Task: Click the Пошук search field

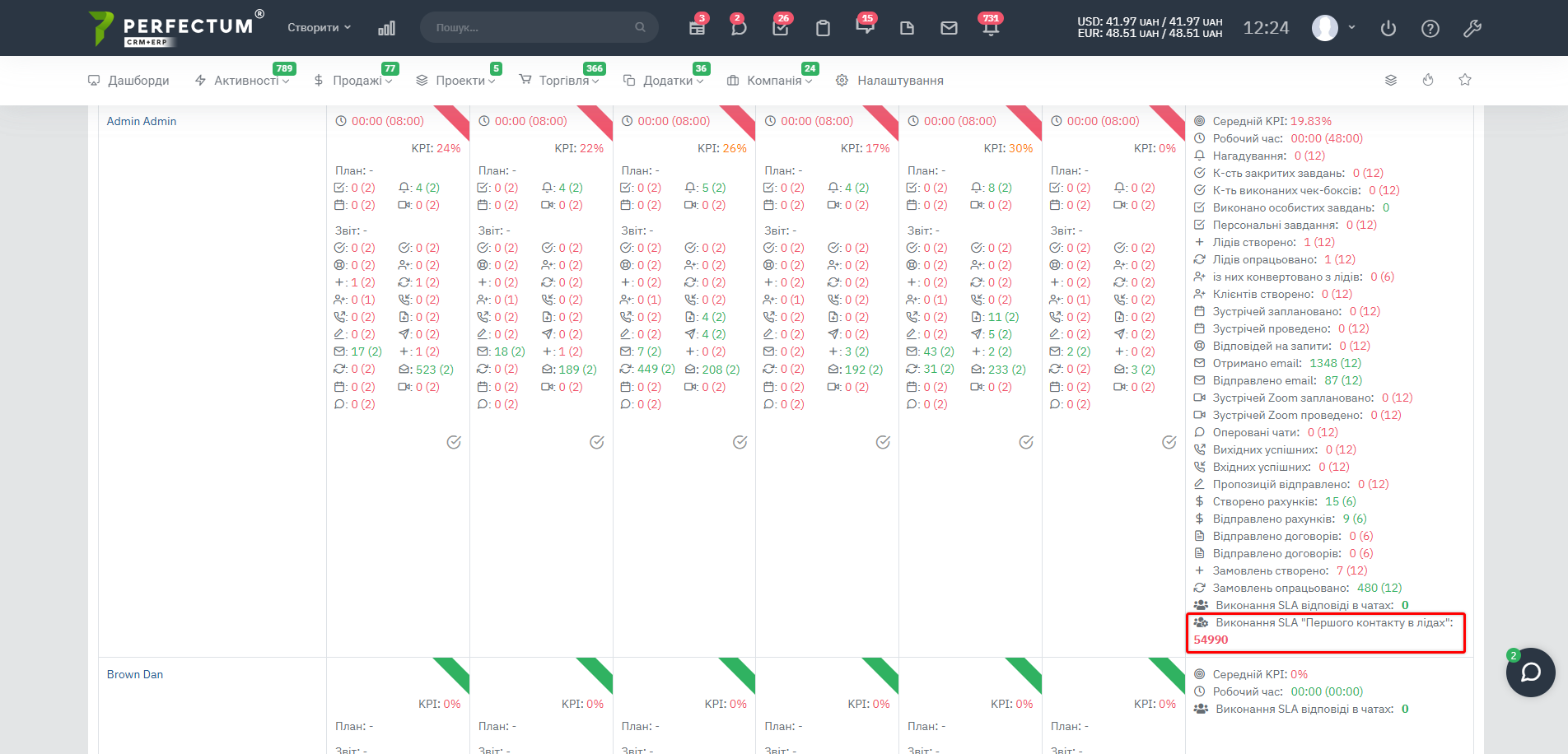Action: (533, 28)
